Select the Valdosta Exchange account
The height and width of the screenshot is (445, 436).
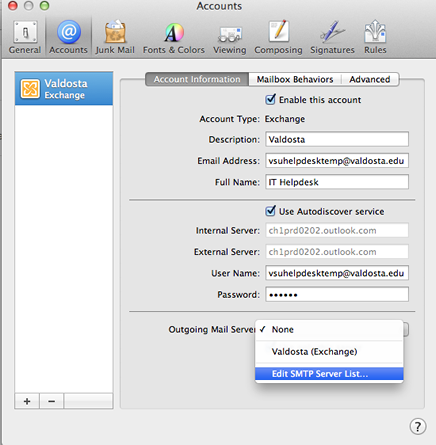[x=64, y=89]
